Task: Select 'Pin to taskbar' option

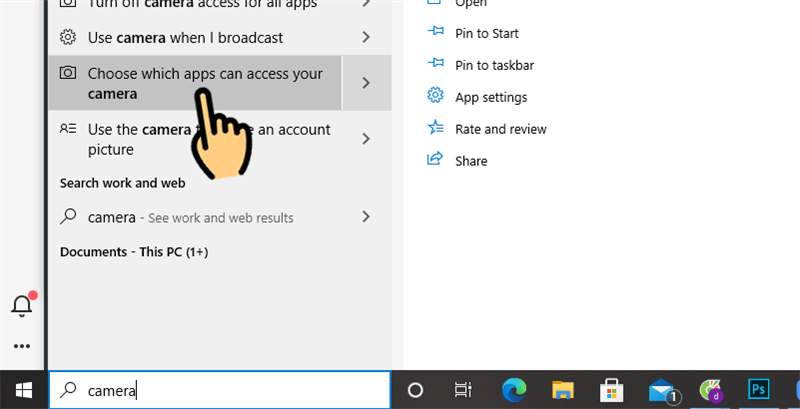Action: point(494,65)
